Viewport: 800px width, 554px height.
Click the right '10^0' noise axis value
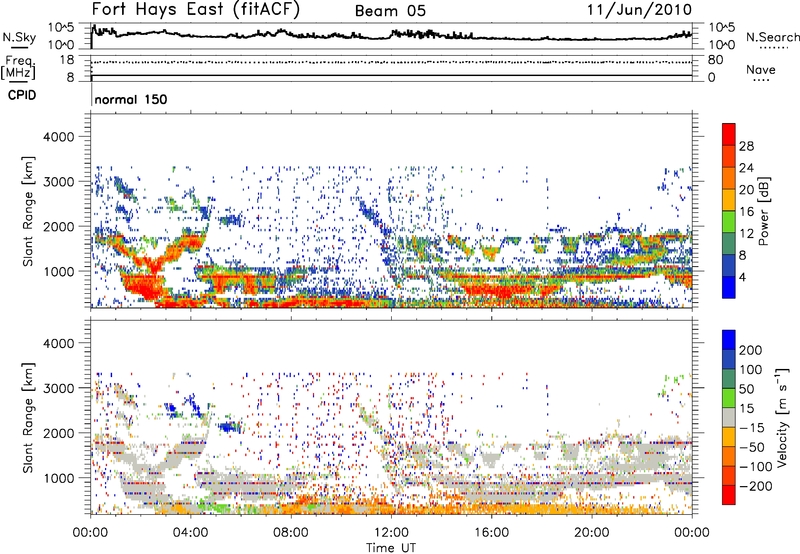[x=722, y=45]
